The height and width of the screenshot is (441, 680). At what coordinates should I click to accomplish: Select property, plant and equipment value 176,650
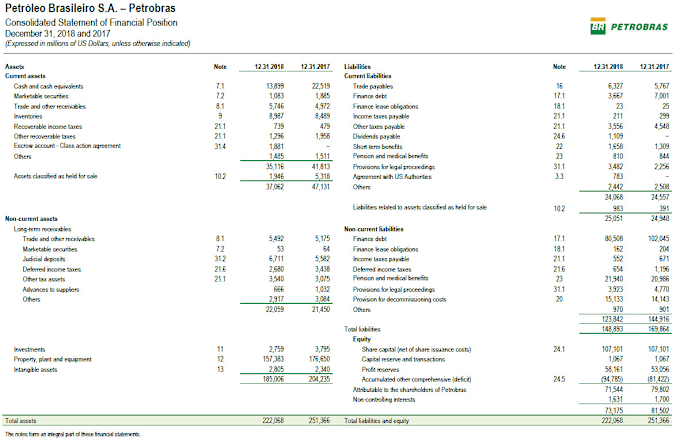(x=319, y=359)
